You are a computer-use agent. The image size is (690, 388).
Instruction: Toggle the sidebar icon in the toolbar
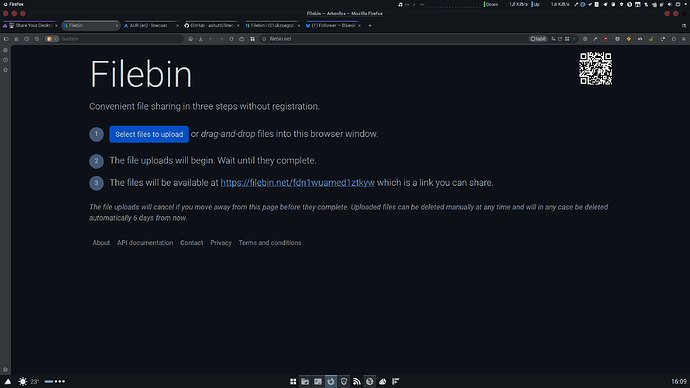pyautogui.click(x=6, y=39)
